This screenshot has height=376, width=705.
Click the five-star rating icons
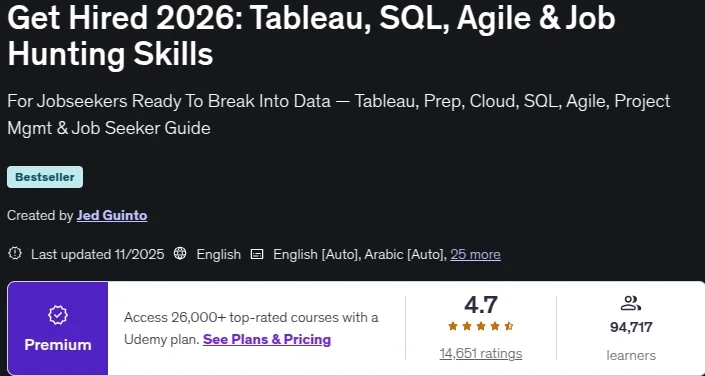pos(481,326)
